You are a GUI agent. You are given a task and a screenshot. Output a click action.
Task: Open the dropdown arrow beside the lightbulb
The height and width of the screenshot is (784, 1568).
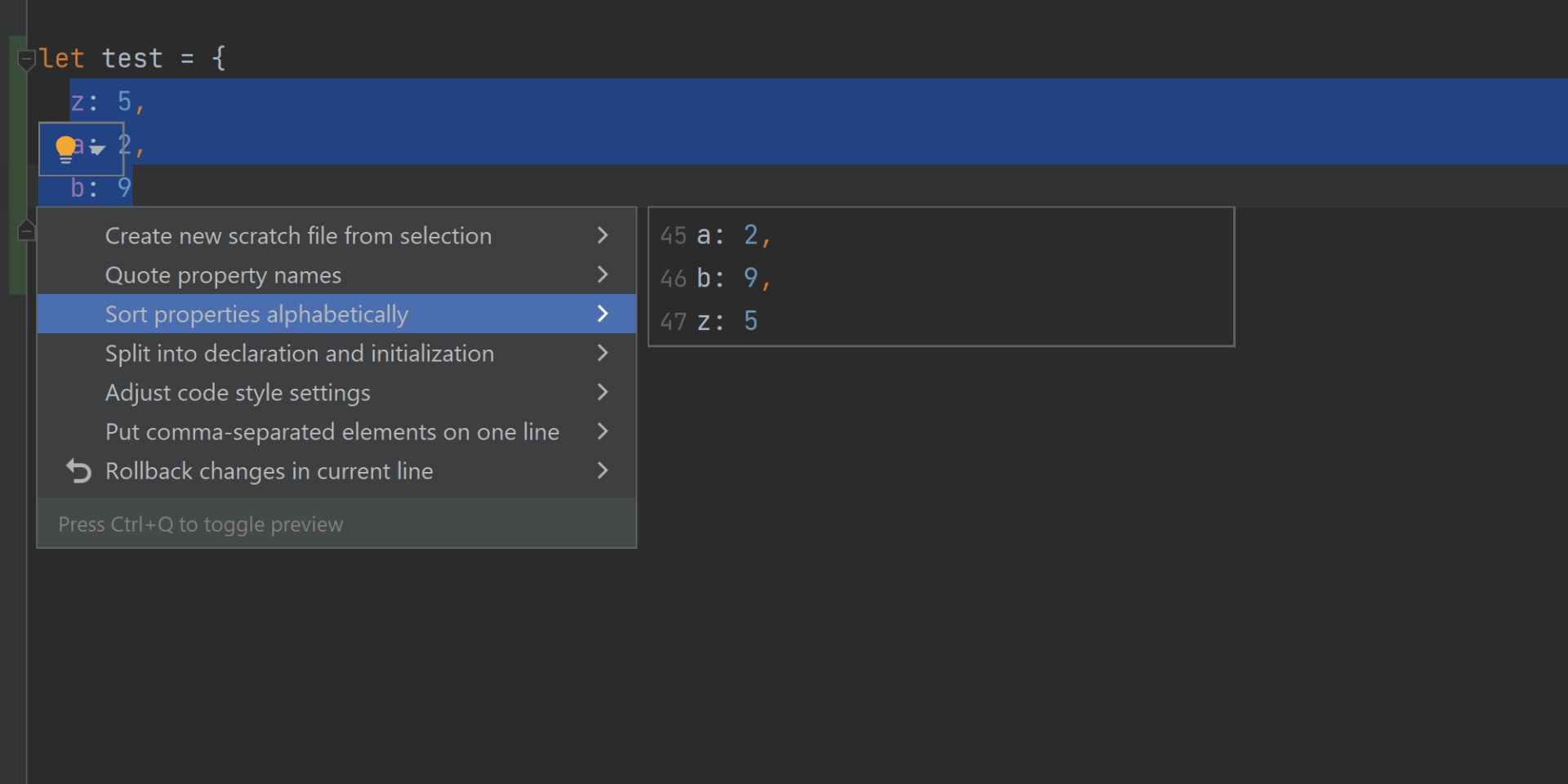(x=97, y=149)
